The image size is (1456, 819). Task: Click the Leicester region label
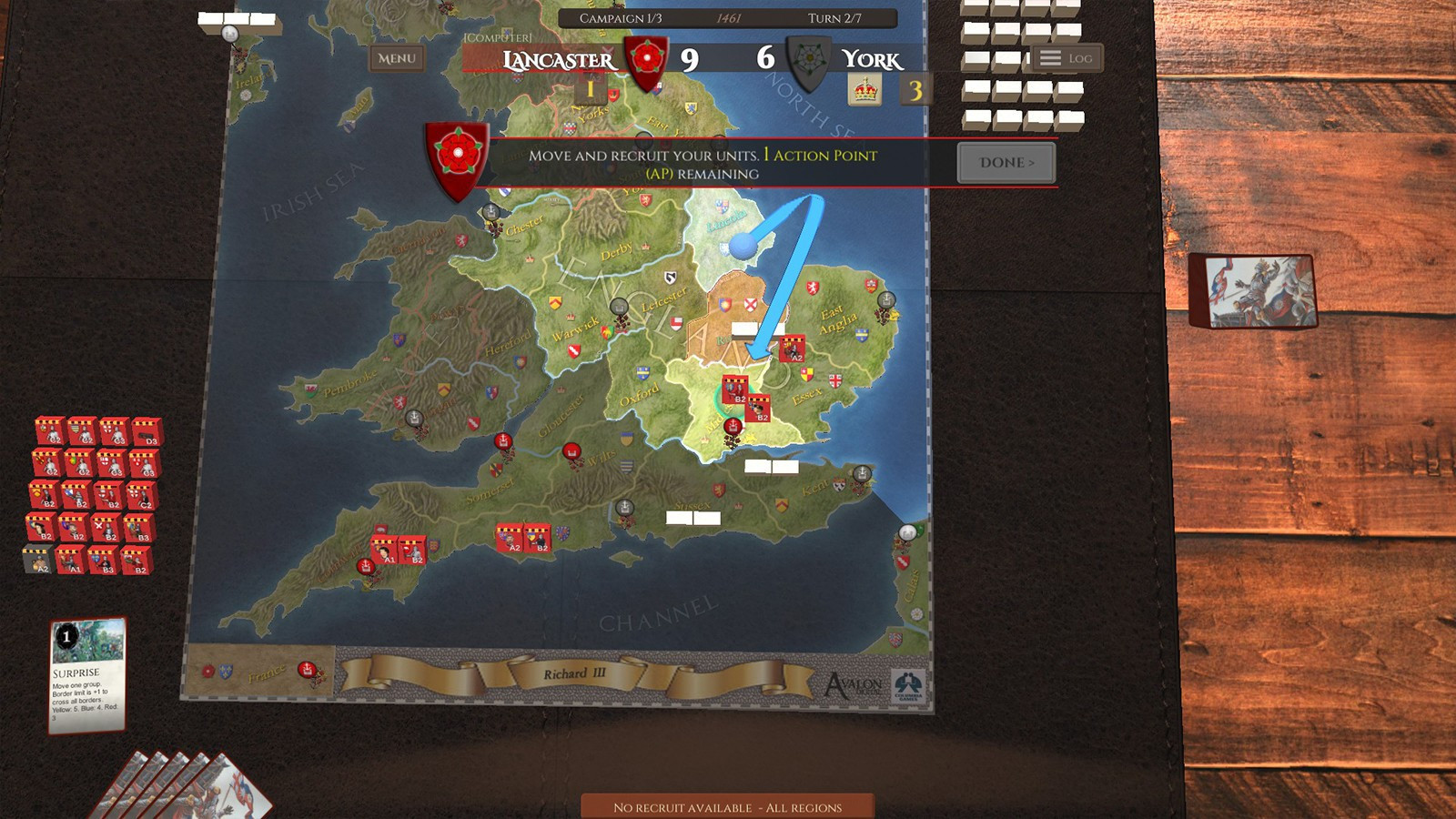pyautogui.click(x=664, y=300)
